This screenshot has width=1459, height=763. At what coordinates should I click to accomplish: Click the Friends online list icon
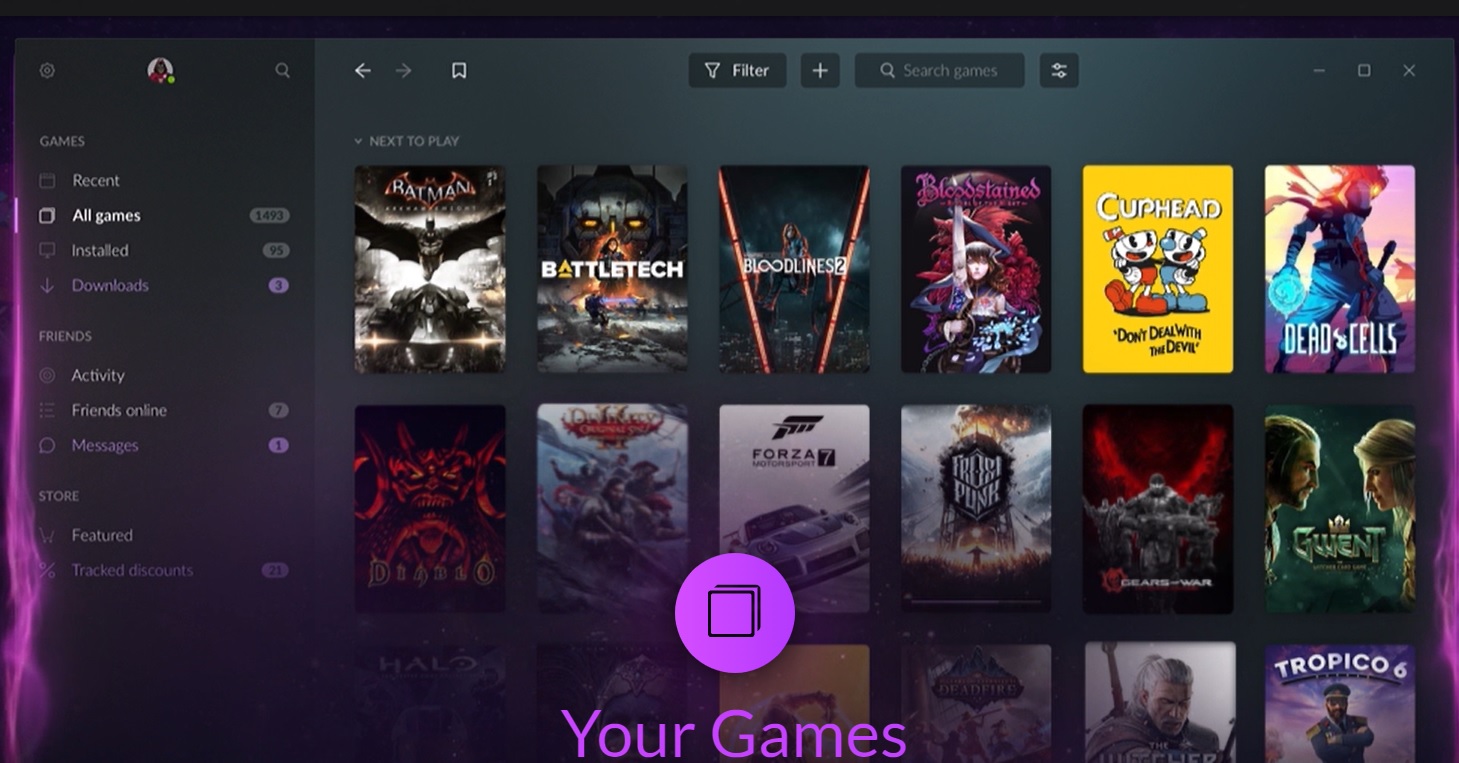(x=47, y=411)
